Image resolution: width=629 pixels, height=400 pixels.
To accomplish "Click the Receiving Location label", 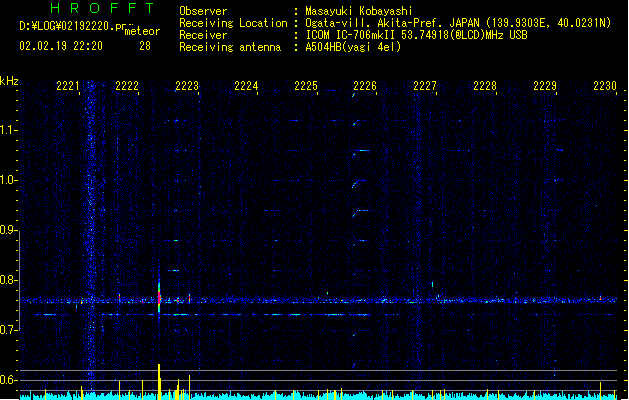I will pyautogui.click(x=233, y=23).
